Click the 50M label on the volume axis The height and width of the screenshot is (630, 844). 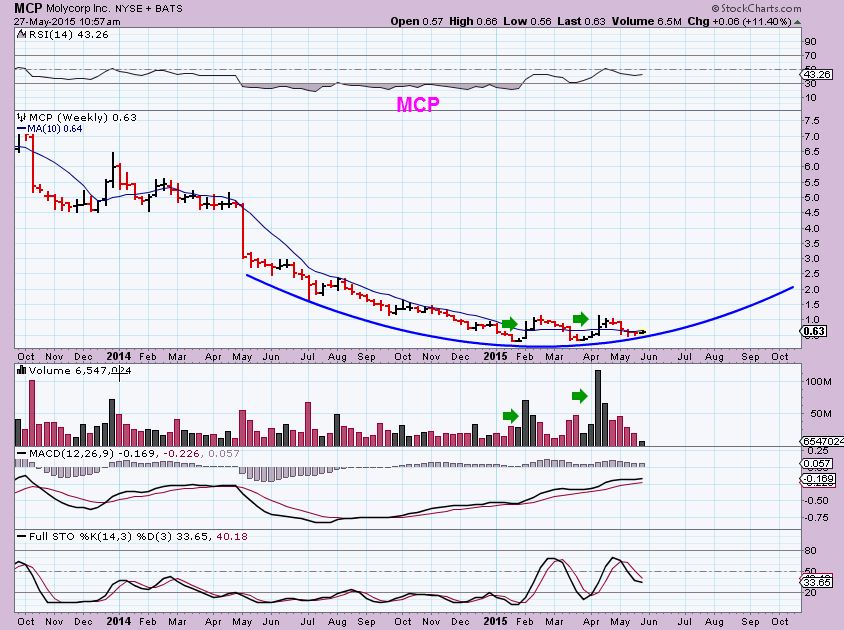(821, 414)
